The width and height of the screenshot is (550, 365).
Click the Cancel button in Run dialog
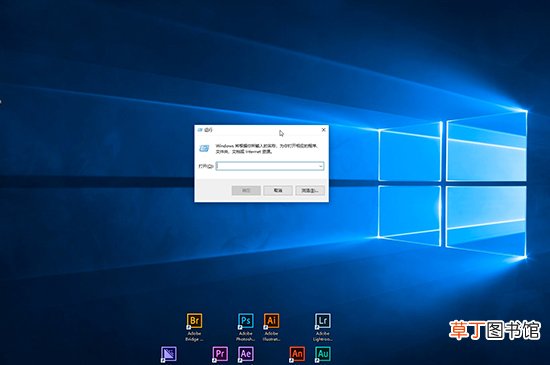tap(278, 190)
